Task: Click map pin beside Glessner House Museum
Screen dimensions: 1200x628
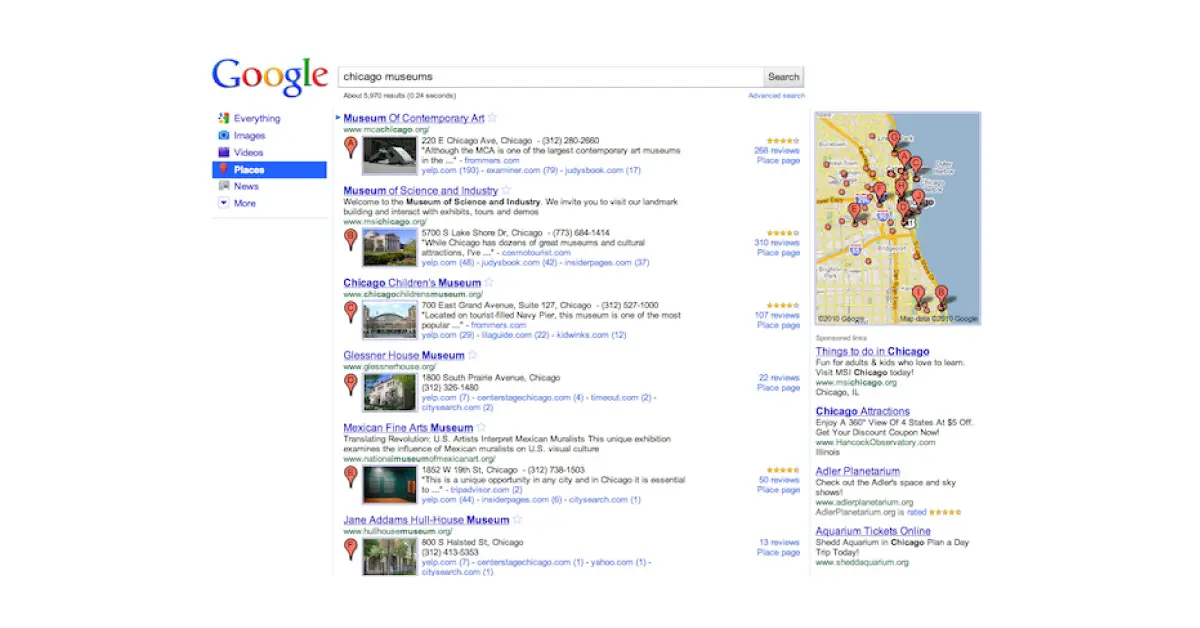Action: point(350,385)
